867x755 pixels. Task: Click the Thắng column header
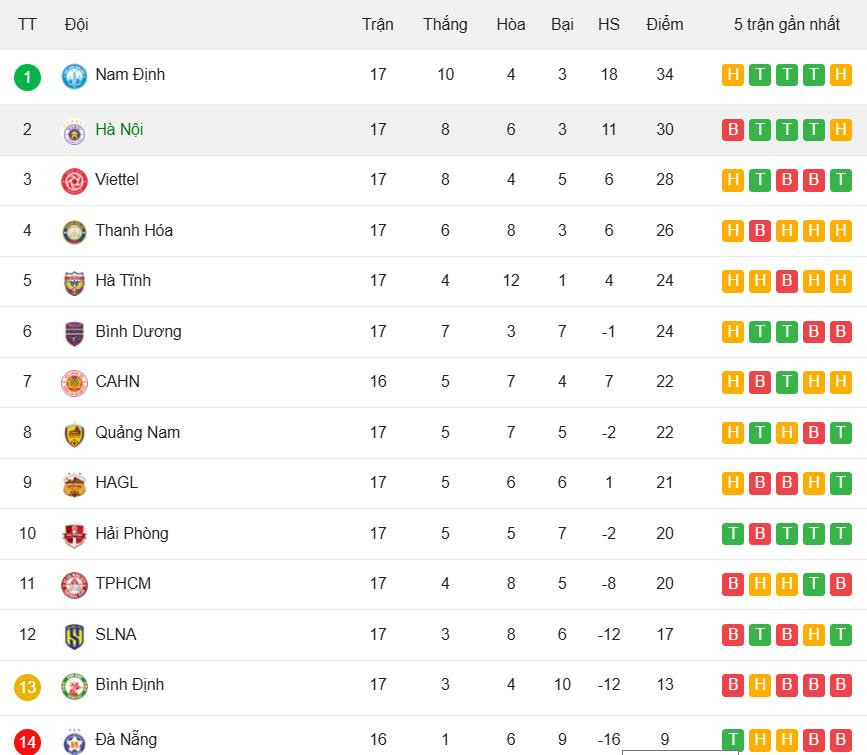(x=445, y=24)
